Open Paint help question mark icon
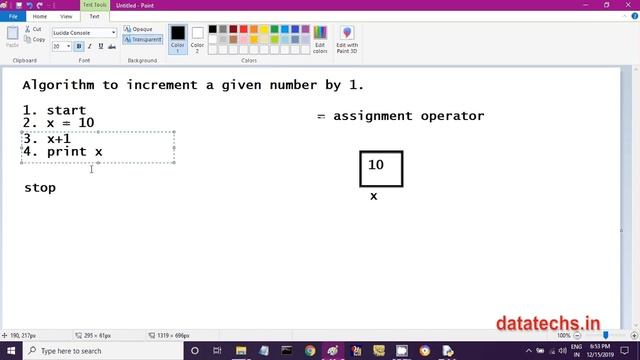The height and width of the screenshot is (360, 640). point(634,16)
